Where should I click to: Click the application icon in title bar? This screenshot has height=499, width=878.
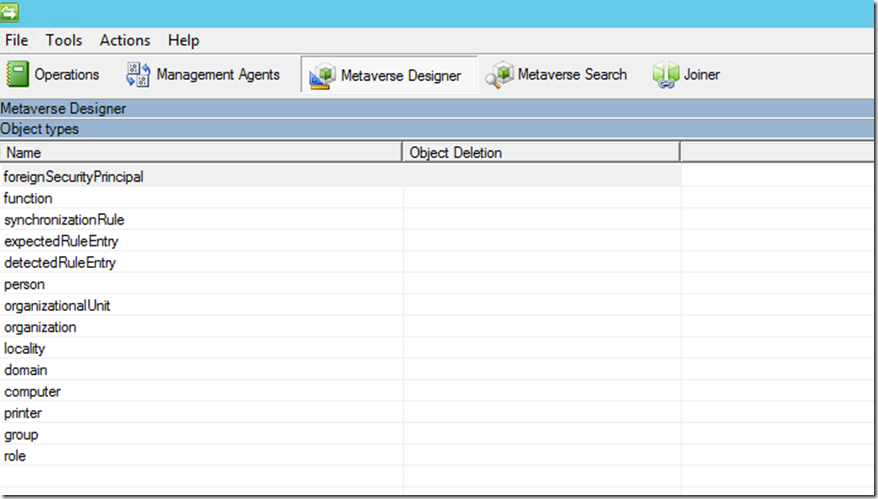tap(10, 12)
